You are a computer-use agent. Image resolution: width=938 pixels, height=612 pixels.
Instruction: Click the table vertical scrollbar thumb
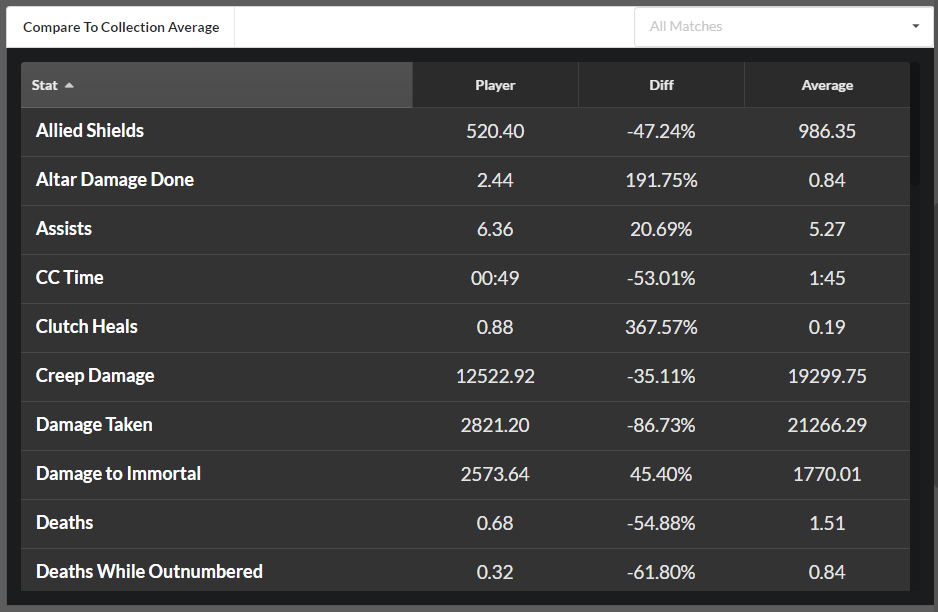coord(915,124)
